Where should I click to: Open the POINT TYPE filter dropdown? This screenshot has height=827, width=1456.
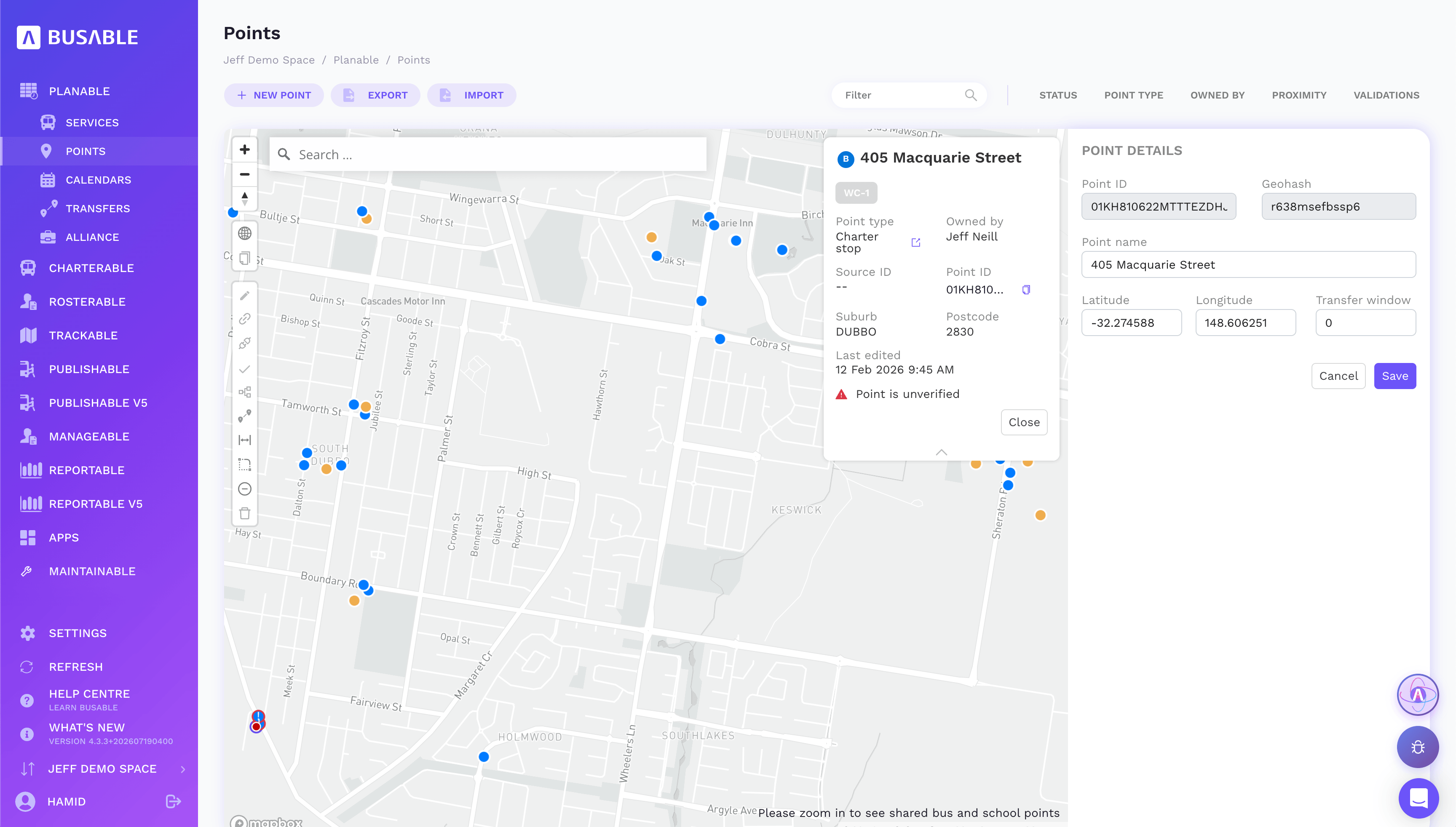pos(1133,95)
